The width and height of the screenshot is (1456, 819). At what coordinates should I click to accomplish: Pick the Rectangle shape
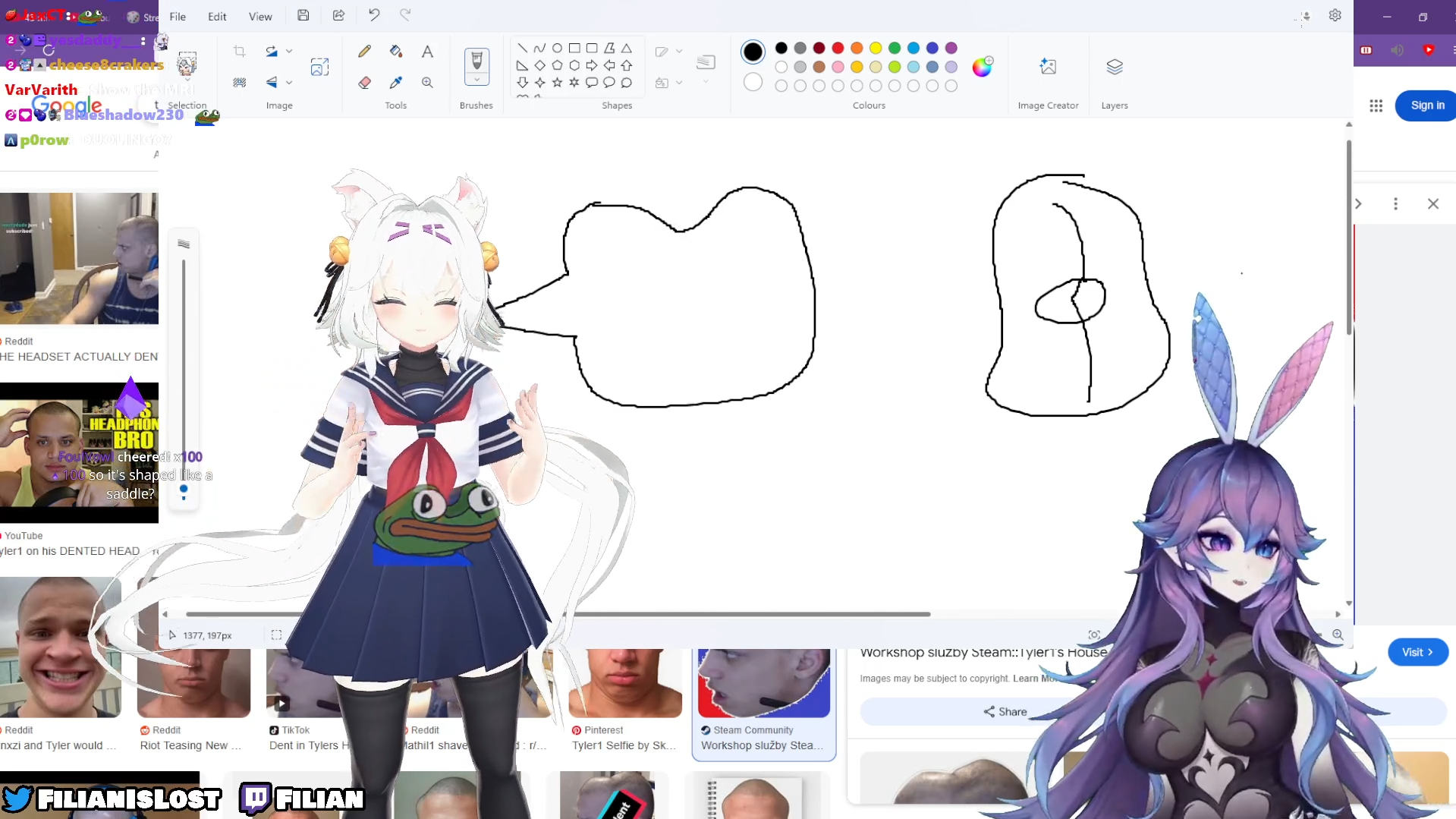coord(574,48)
